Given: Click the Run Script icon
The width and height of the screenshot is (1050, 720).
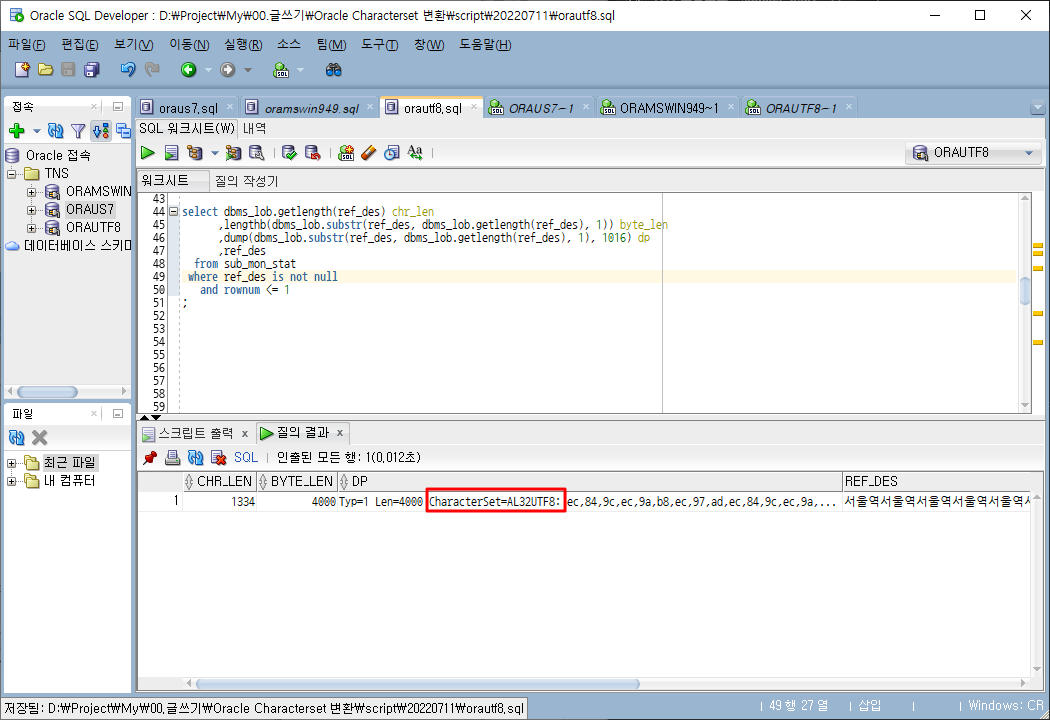Looking at the screenshot, I should pyautogui.click(x=171, y=153).
